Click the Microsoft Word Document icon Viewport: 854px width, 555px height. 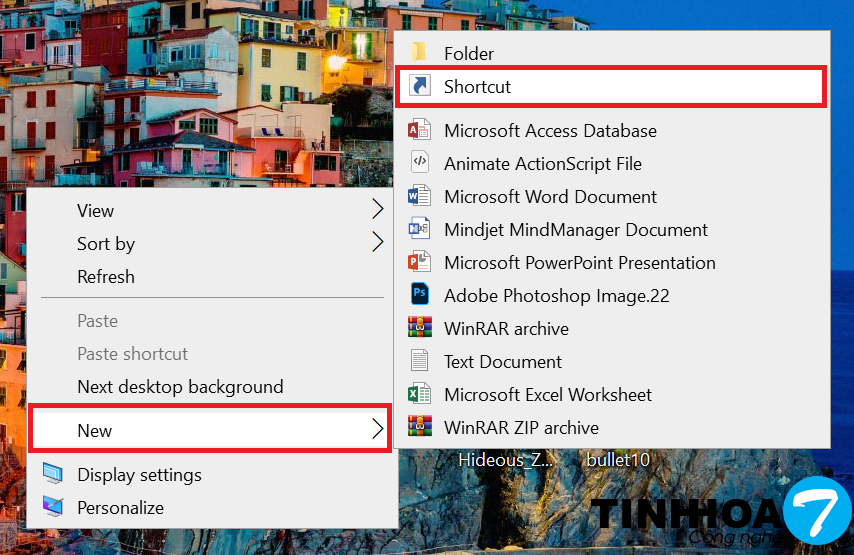(x=419, y=197)
